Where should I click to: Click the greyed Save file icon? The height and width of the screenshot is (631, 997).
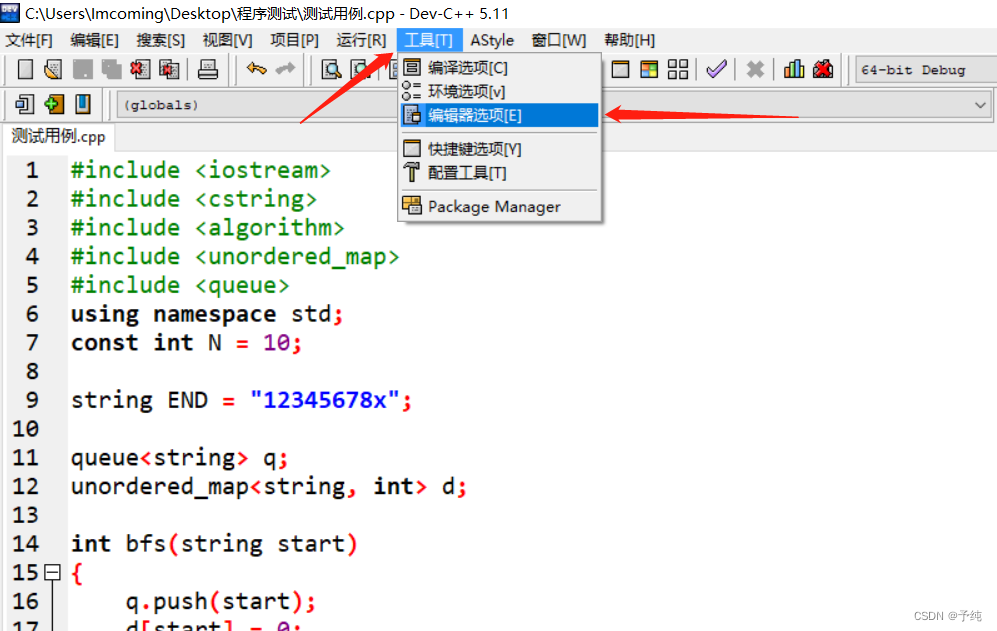pos(83,69)
